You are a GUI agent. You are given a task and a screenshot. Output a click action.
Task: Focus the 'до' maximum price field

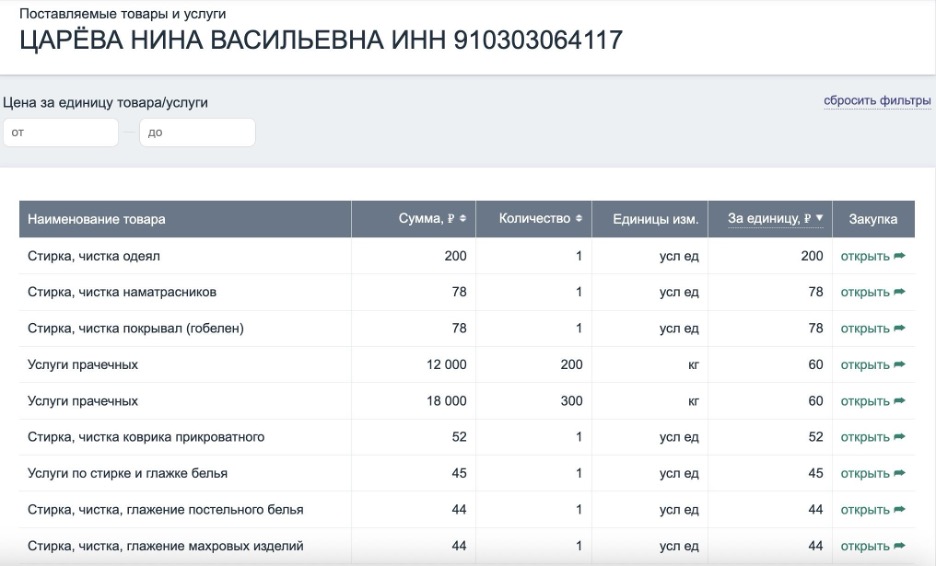[197, 133]
